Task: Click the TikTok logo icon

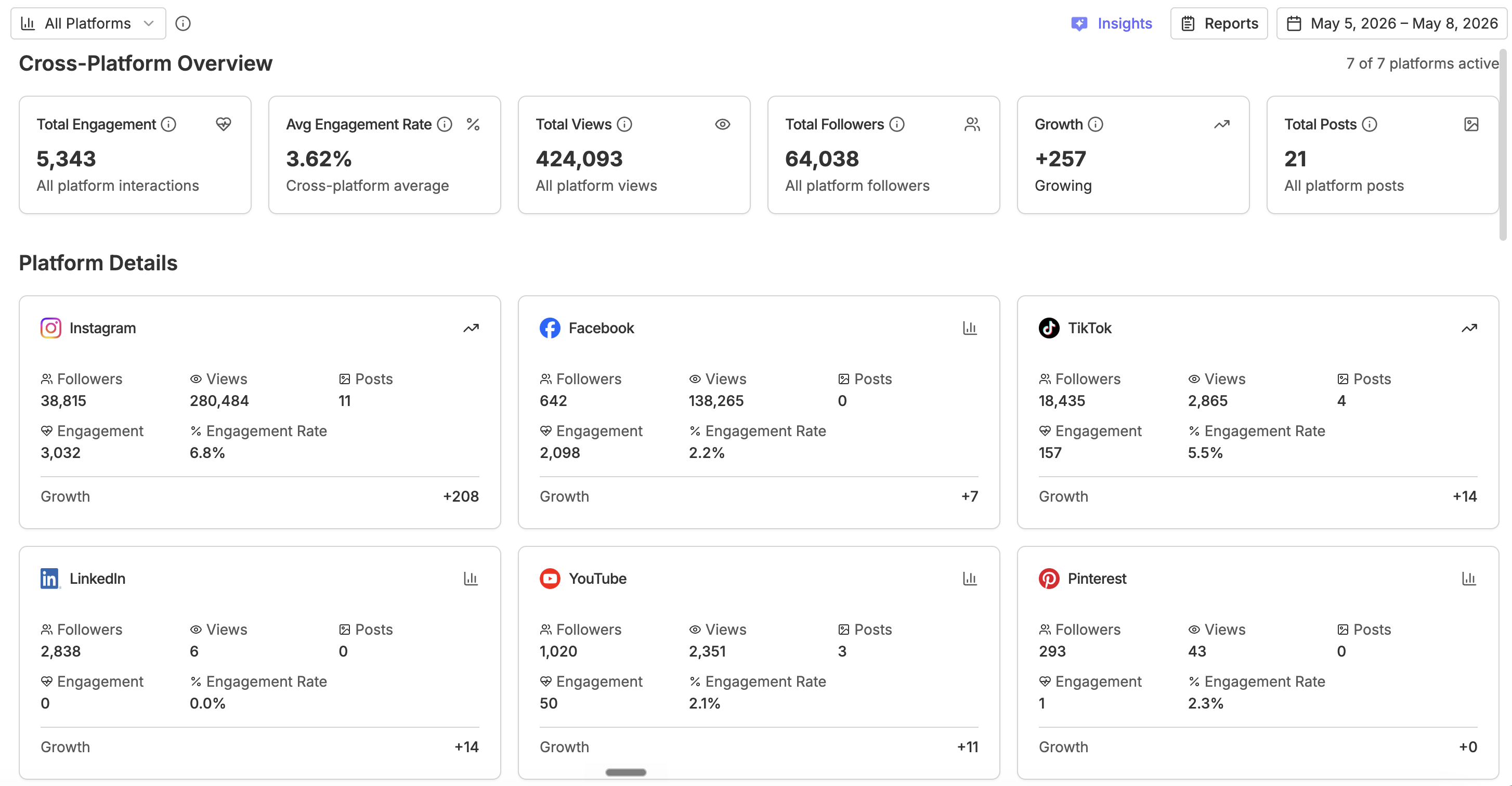Action: tap(1049, 328)
